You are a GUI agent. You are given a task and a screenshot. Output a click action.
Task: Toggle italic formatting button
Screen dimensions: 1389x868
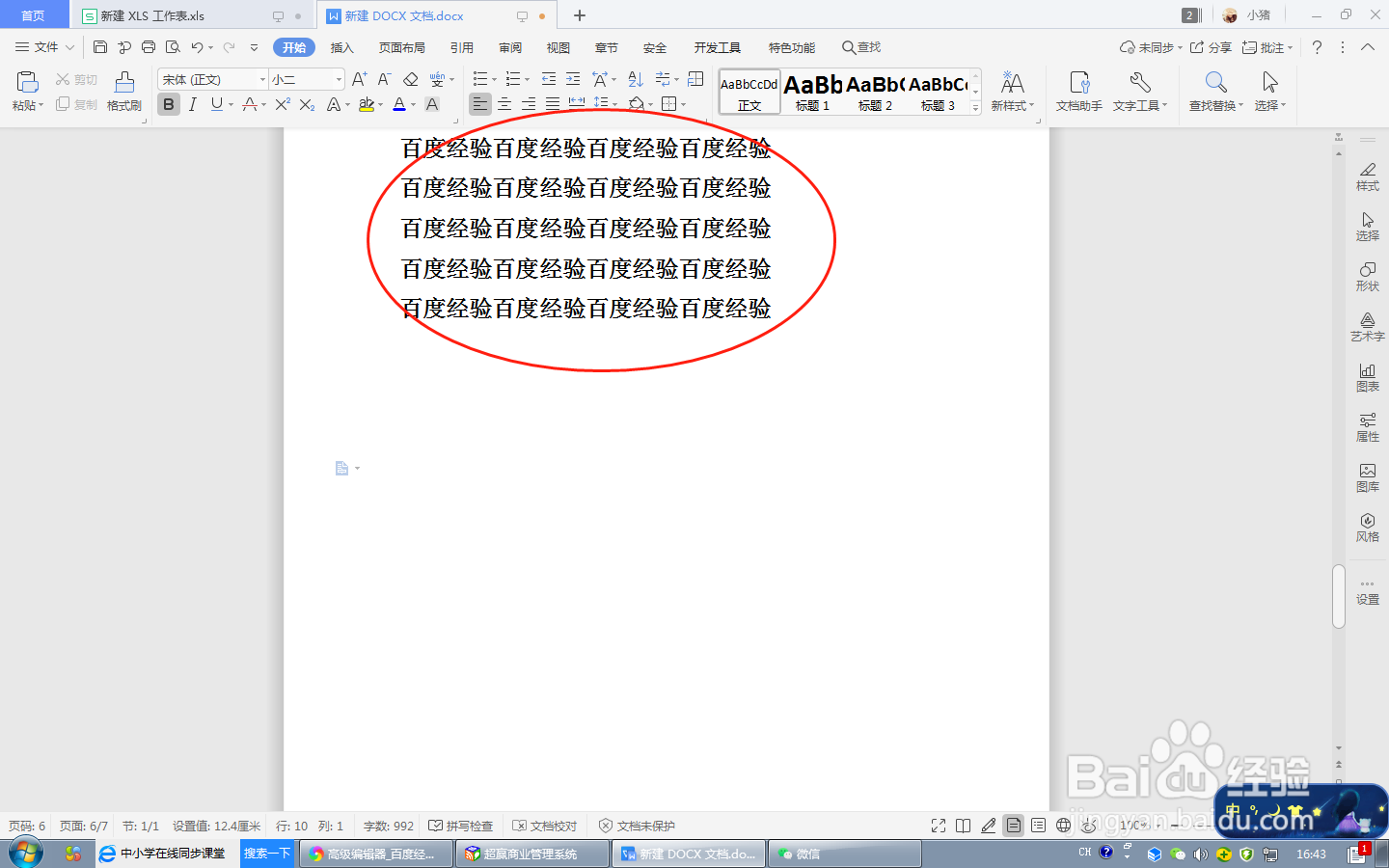pos(193,104)
